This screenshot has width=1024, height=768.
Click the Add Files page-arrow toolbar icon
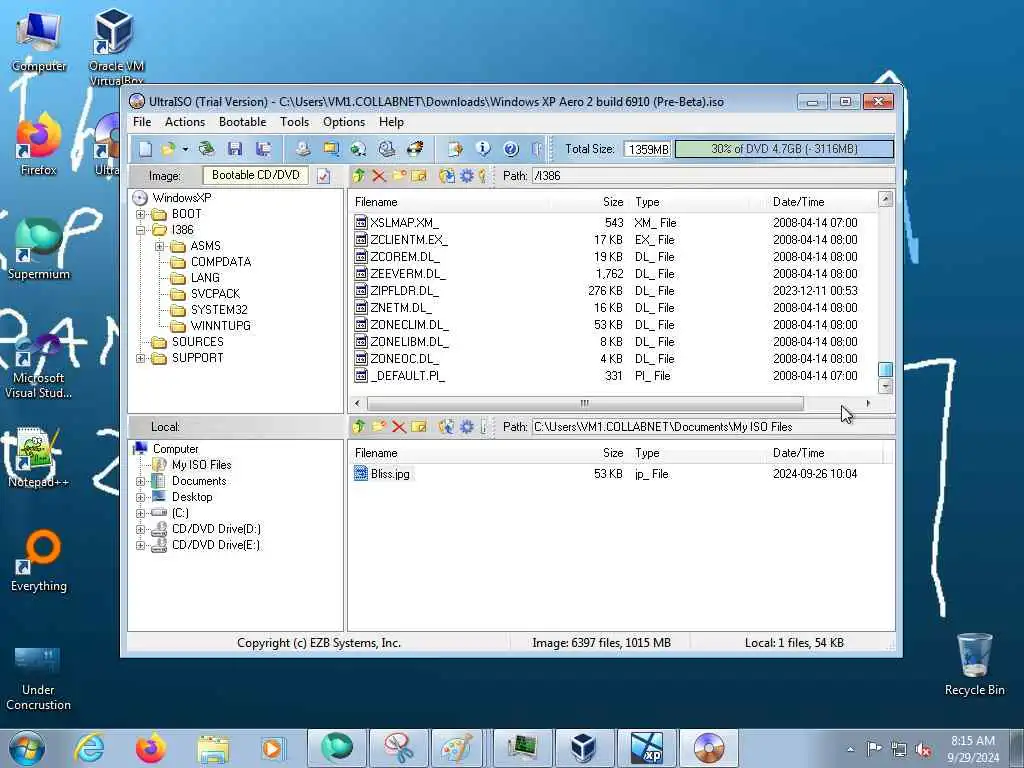(x=455, y=149)
